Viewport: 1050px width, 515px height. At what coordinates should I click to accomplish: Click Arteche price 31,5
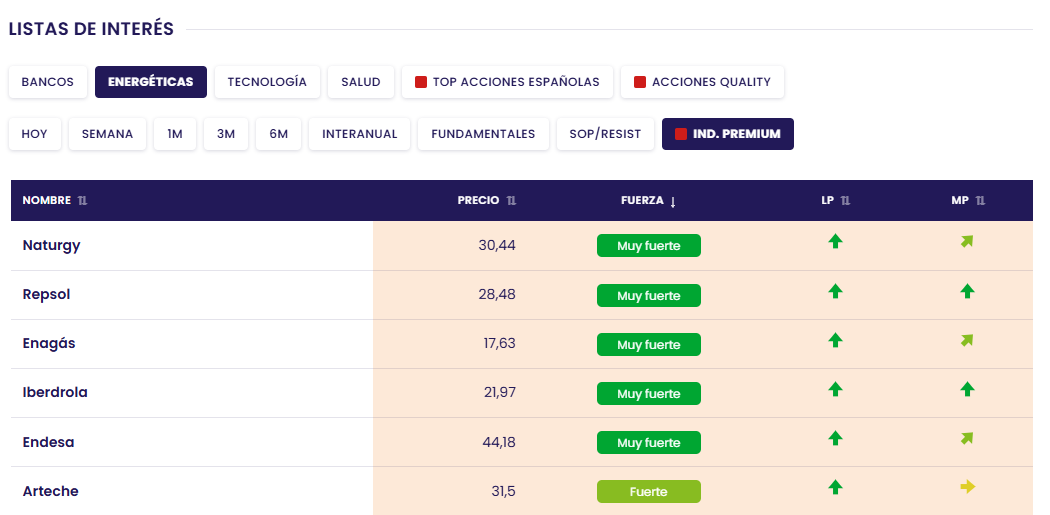(504, 491)
